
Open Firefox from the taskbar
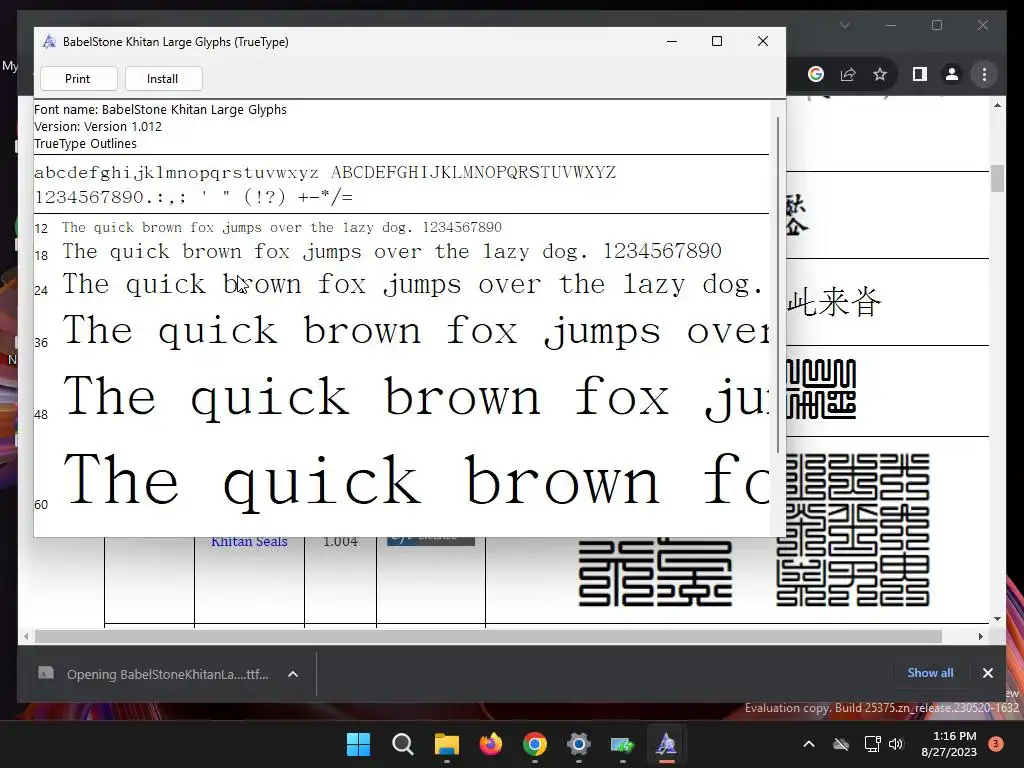[490, 744]
